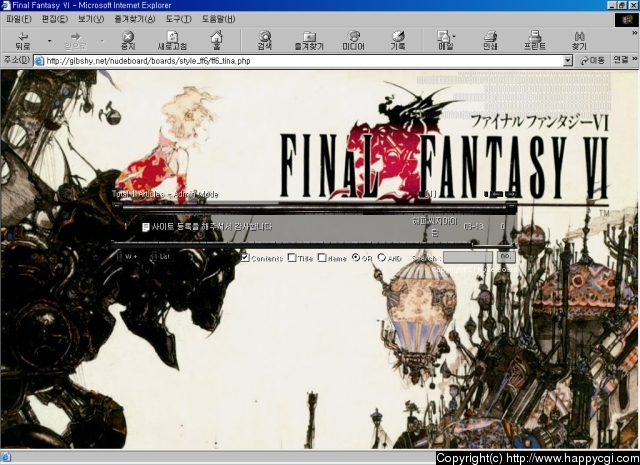Click the 해피씨지아이 author name
This screenshot has width=640, height=465.
point(435,227)
